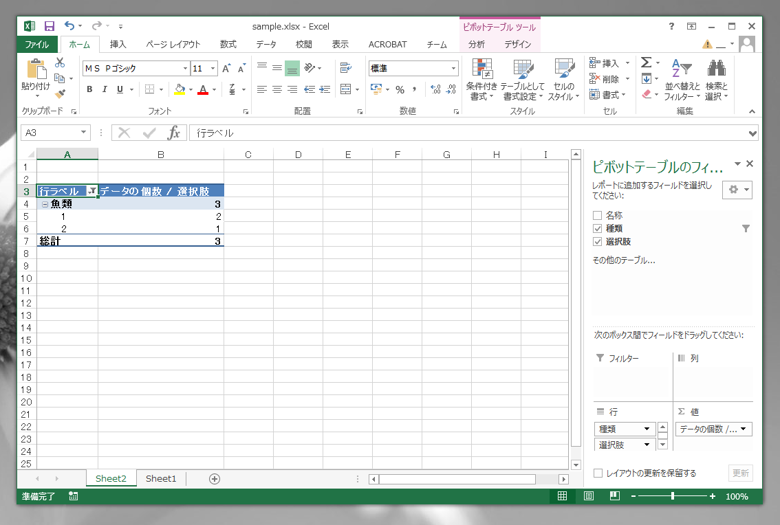Screen dimensions: 780x525
Task: Uncheck the 選択肢 field checkbox
Action: click(597, 242)
